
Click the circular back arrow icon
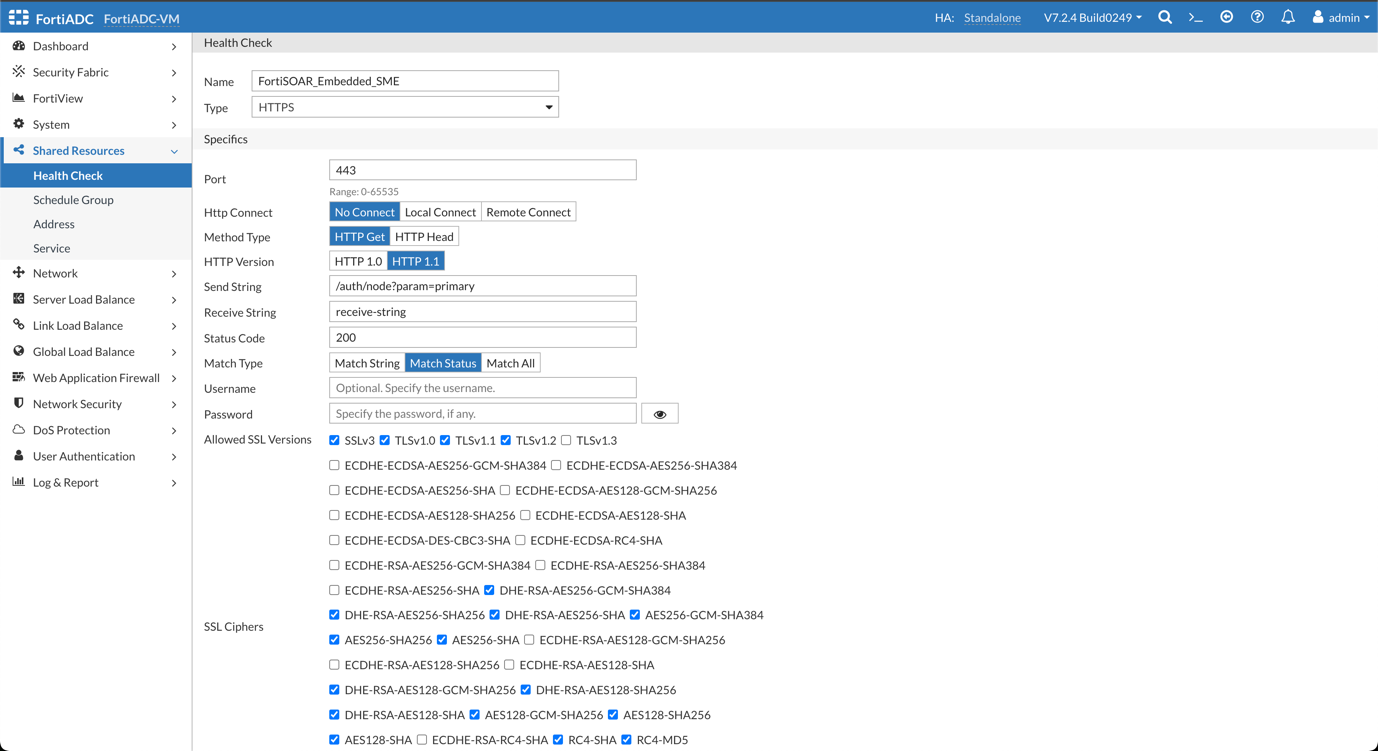(x=1226, y=17)
